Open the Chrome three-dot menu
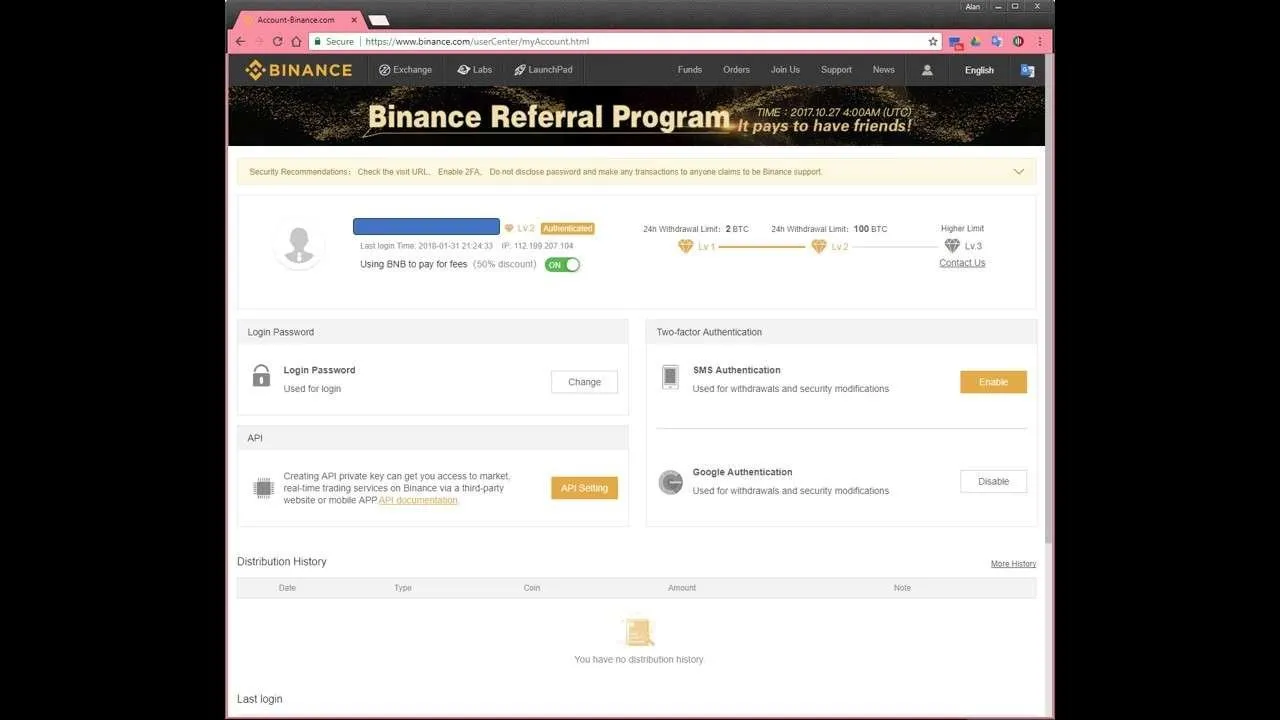The width and height of the screenshot is (1280, 720). point(1040,42)
